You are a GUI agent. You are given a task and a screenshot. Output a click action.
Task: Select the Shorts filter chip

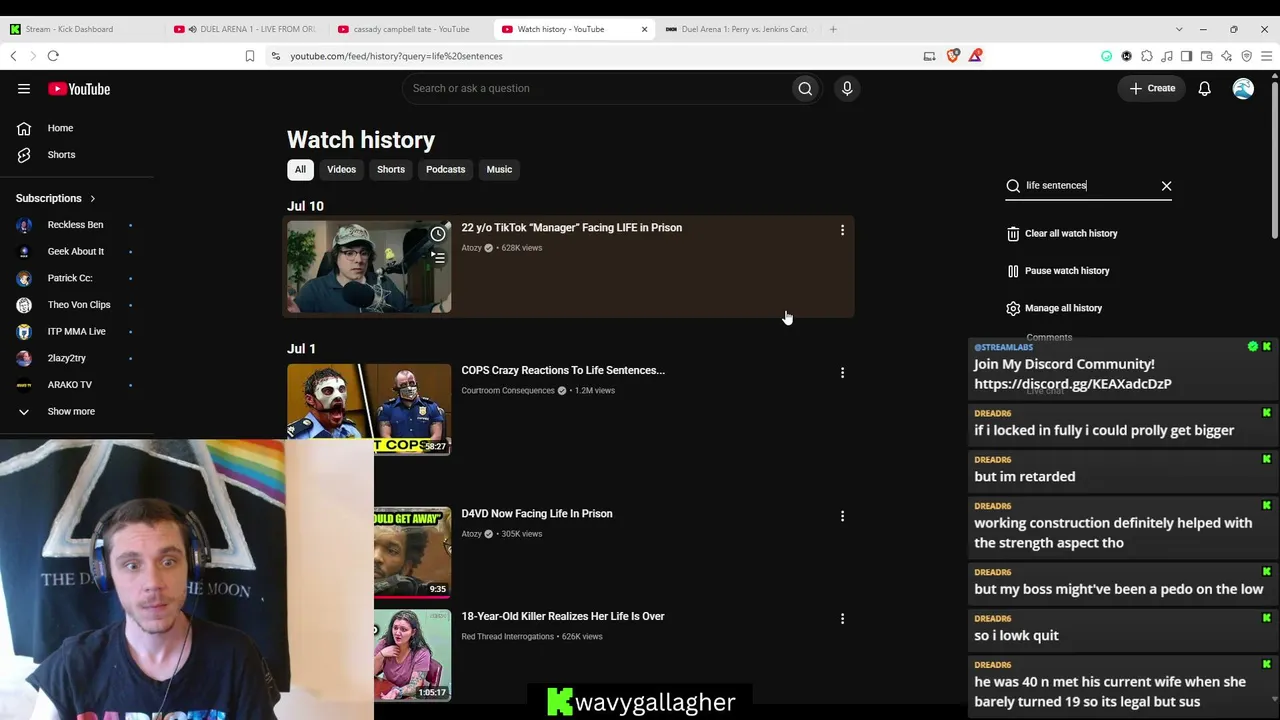tap(391, 170)
